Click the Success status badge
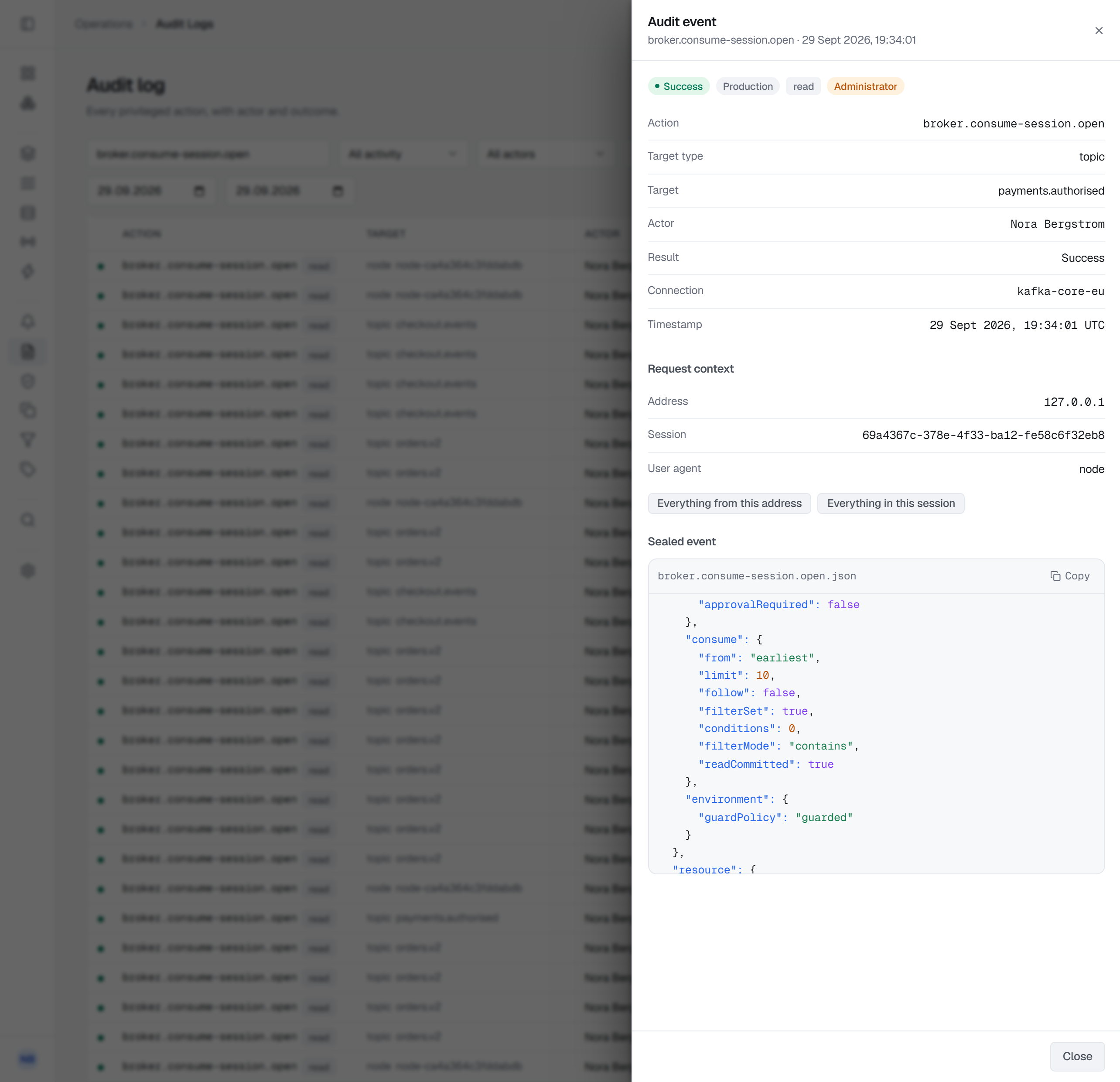 (678, 86)
